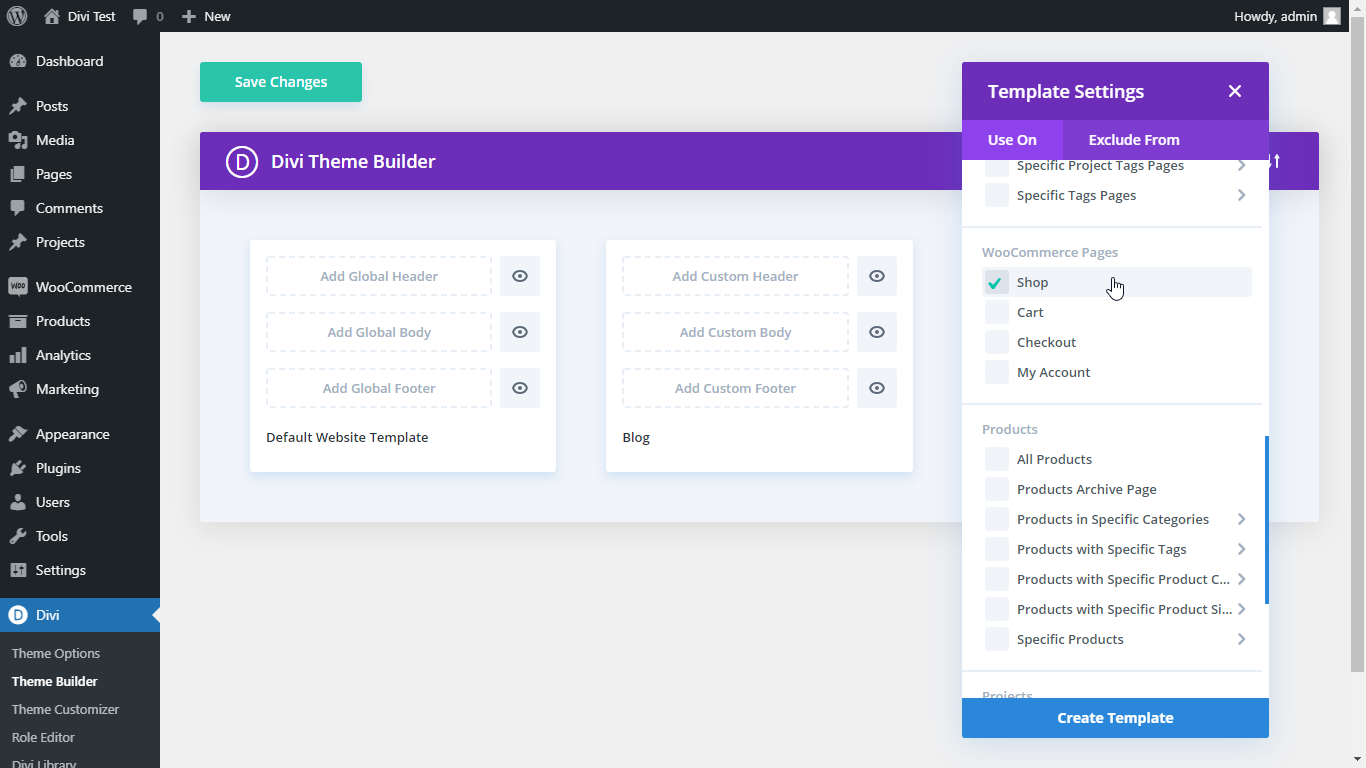Screen dimensions: 1366x768
Task: Open Theme Builder submenu item
Action: click(55, 681)
